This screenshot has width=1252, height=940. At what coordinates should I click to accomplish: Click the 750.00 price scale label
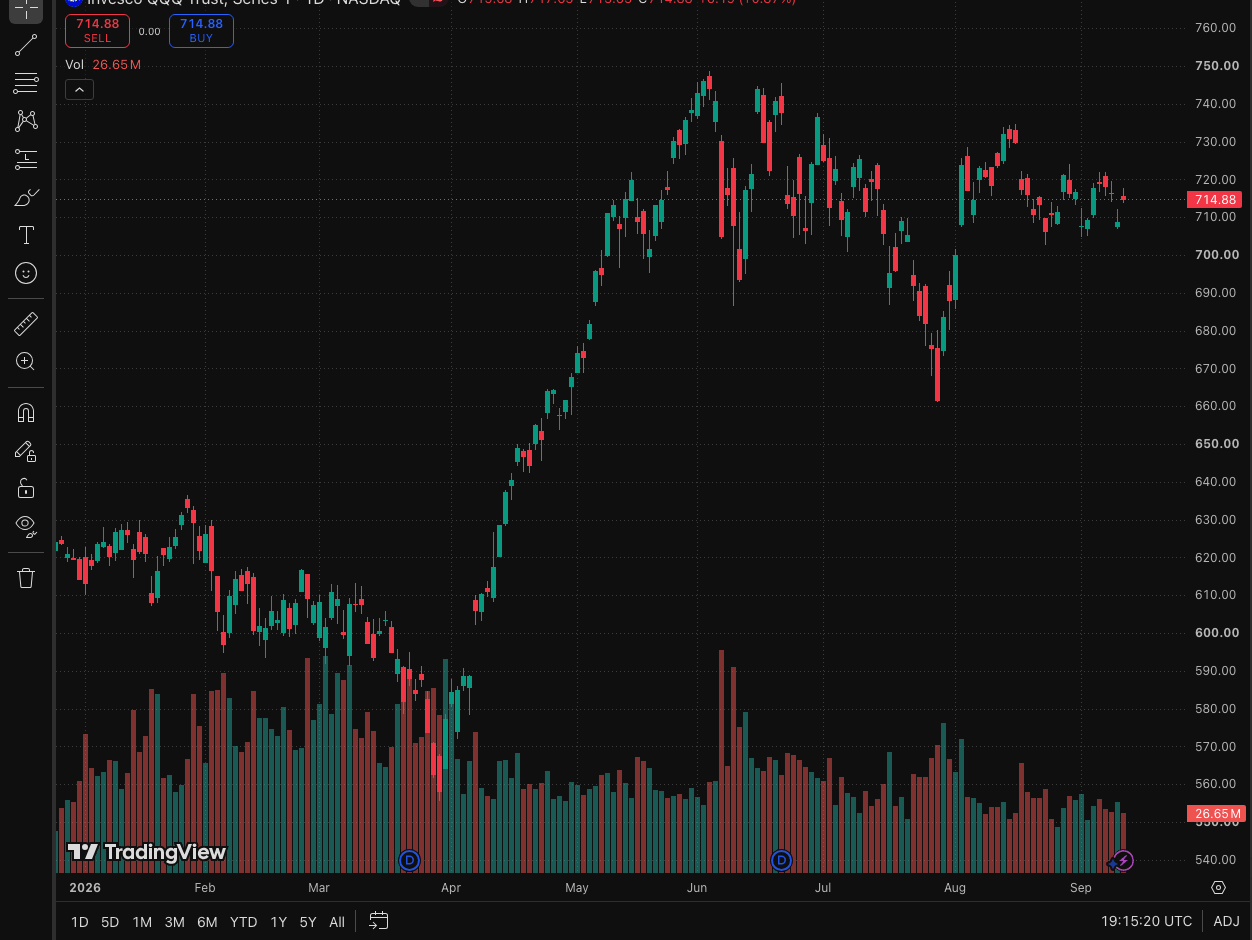pos(1217,65)
